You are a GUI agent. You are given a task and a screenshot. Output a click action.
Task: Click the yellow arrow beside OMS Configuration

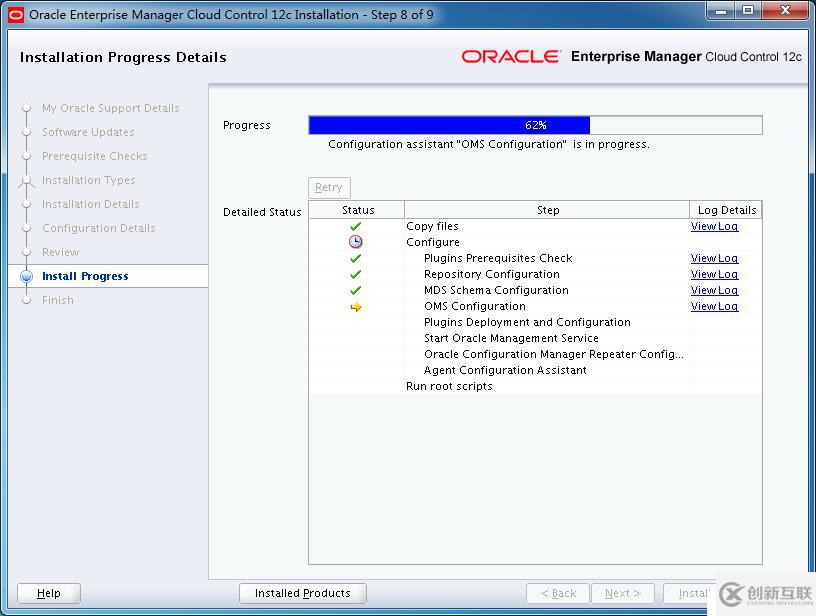tap(354, 306)
